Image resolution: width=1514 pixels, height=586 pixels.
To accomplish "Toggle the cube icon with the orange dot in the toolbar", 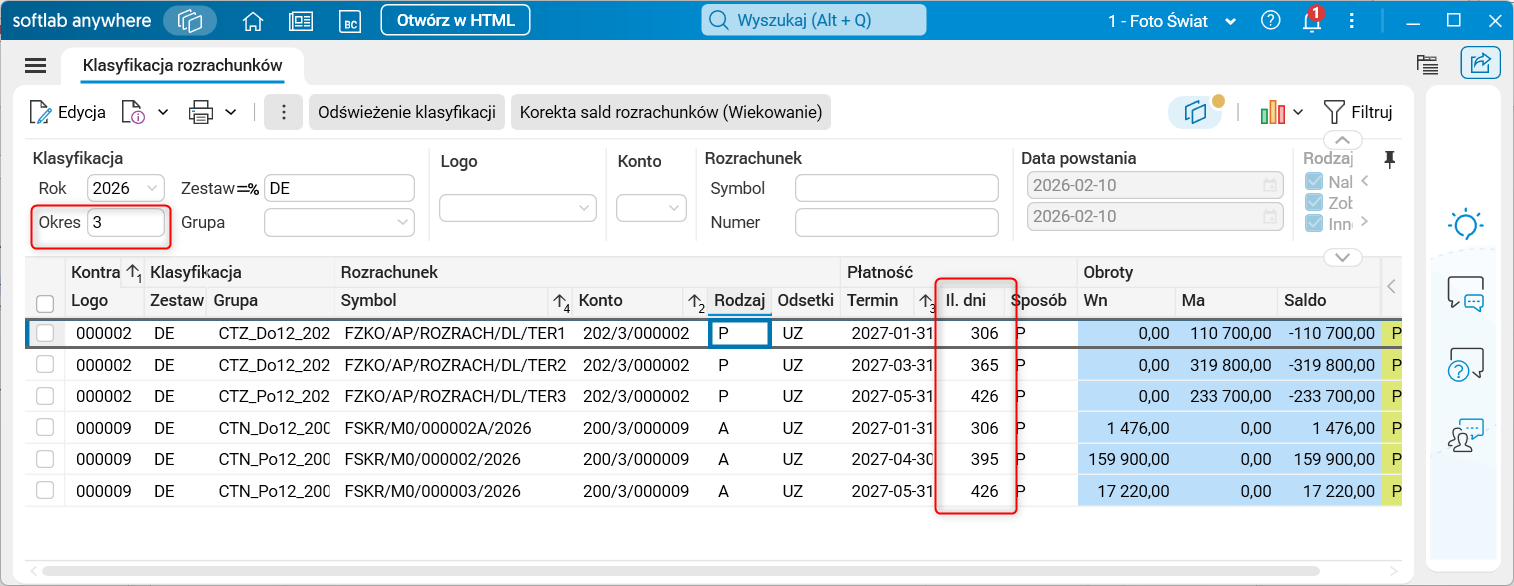I will tap(1196, 112).
